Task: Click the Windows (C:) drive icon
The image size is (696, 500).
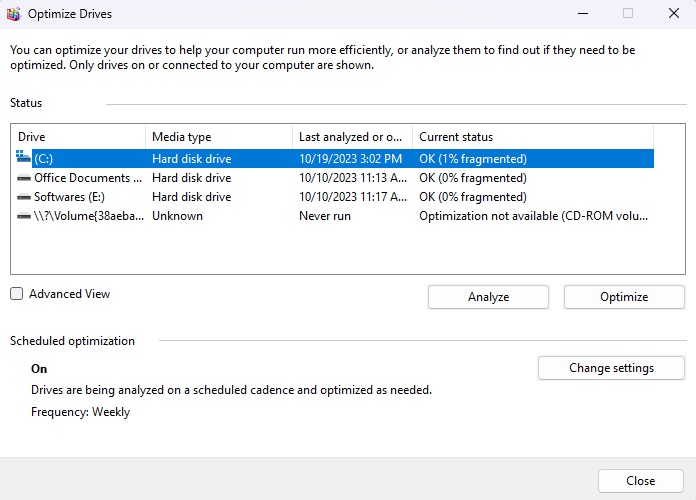Action: 24,158
